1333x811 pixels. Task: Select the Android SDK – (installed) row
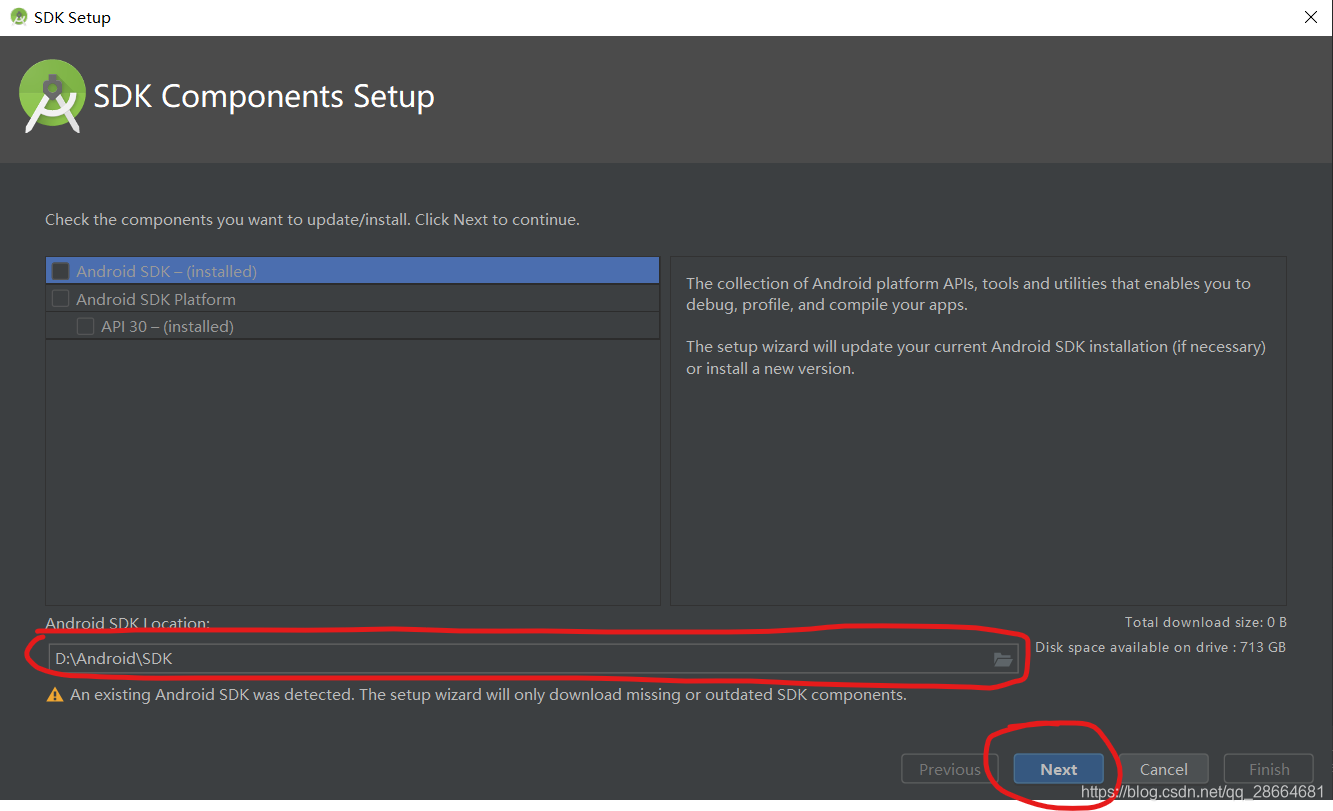pyautogui.click(x=353, y=271)
